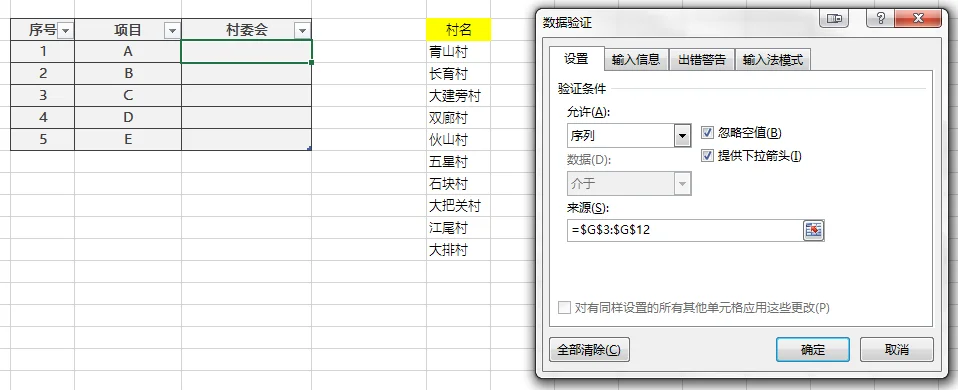Select the cell 大建旁村
958x390 pixels.
pos(458,96)
